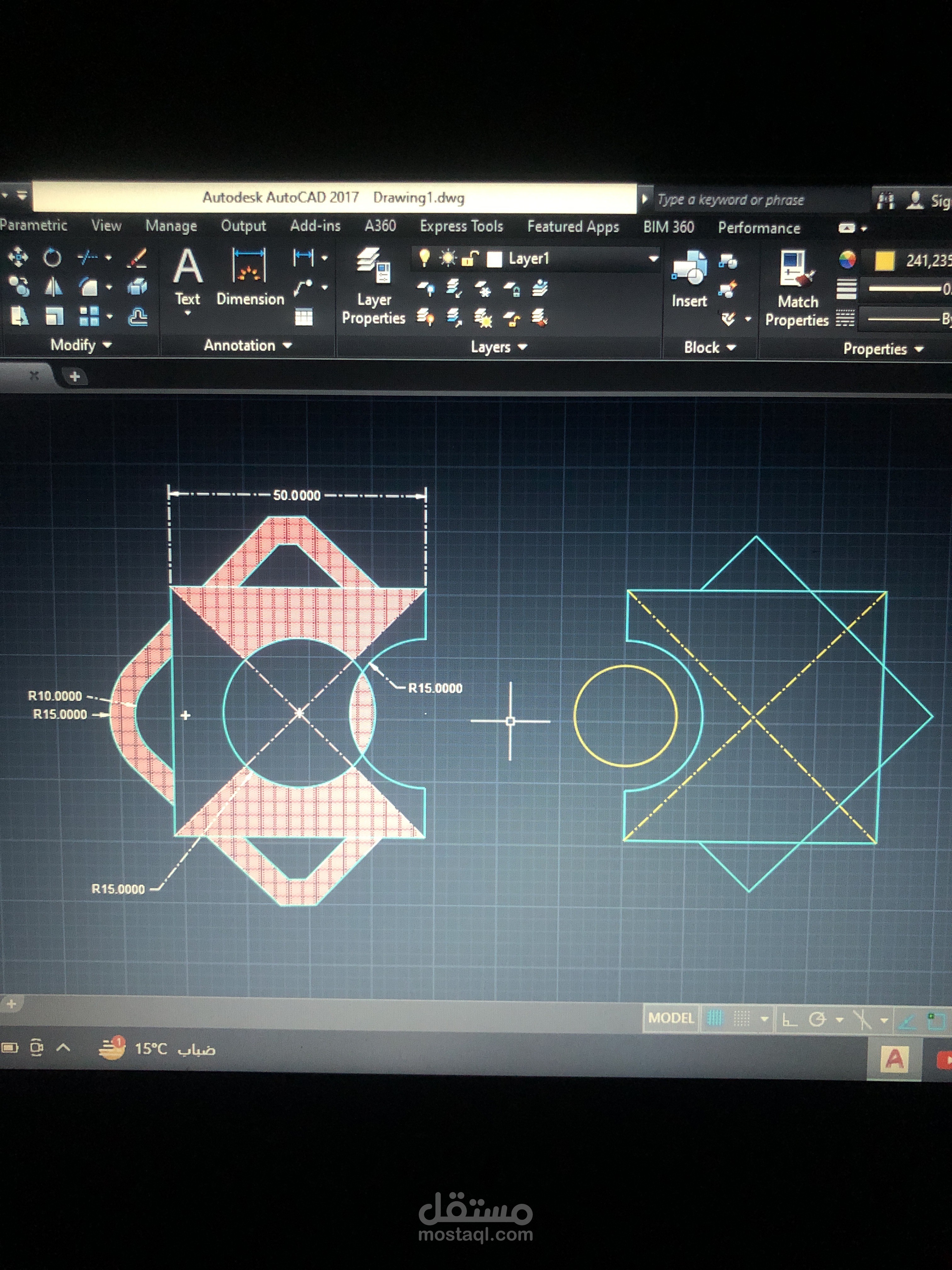
Task: Switch to the Manage ribbon tab
Action: pos(171,226)
